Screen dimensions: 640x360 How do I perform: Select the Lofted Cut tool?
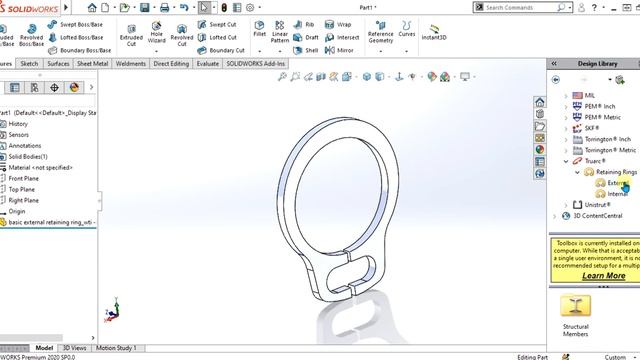coord(217,38)
